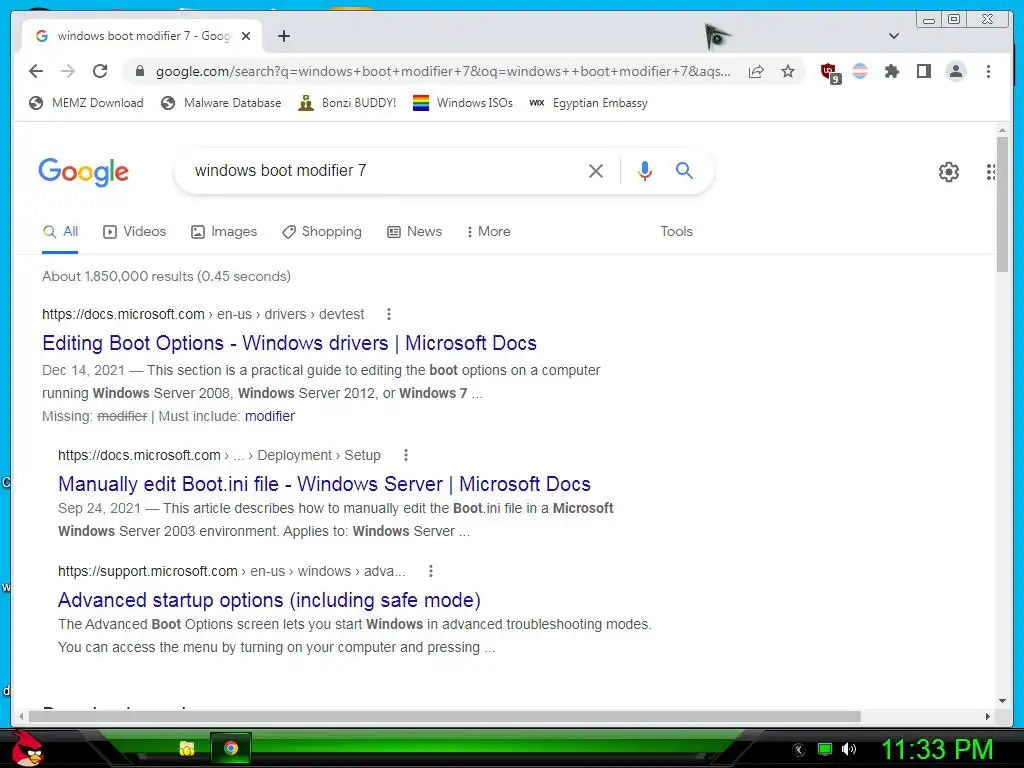Screen dimensions: 1024x768
Task: Reload the current page
Action: tap(100, 71)
